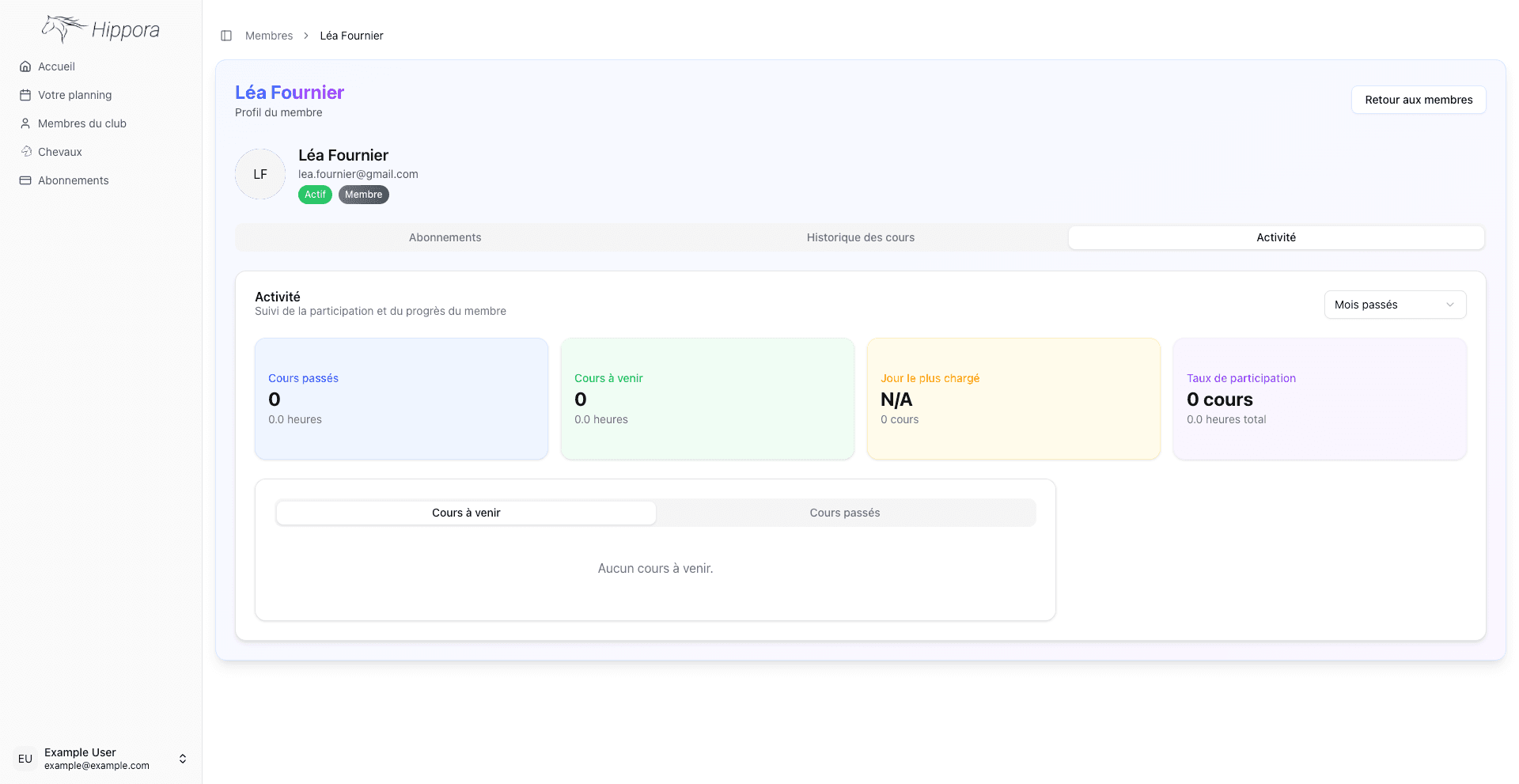Click the Hippora horse logo
1519x784 pixels.
[x=65, y=28]
